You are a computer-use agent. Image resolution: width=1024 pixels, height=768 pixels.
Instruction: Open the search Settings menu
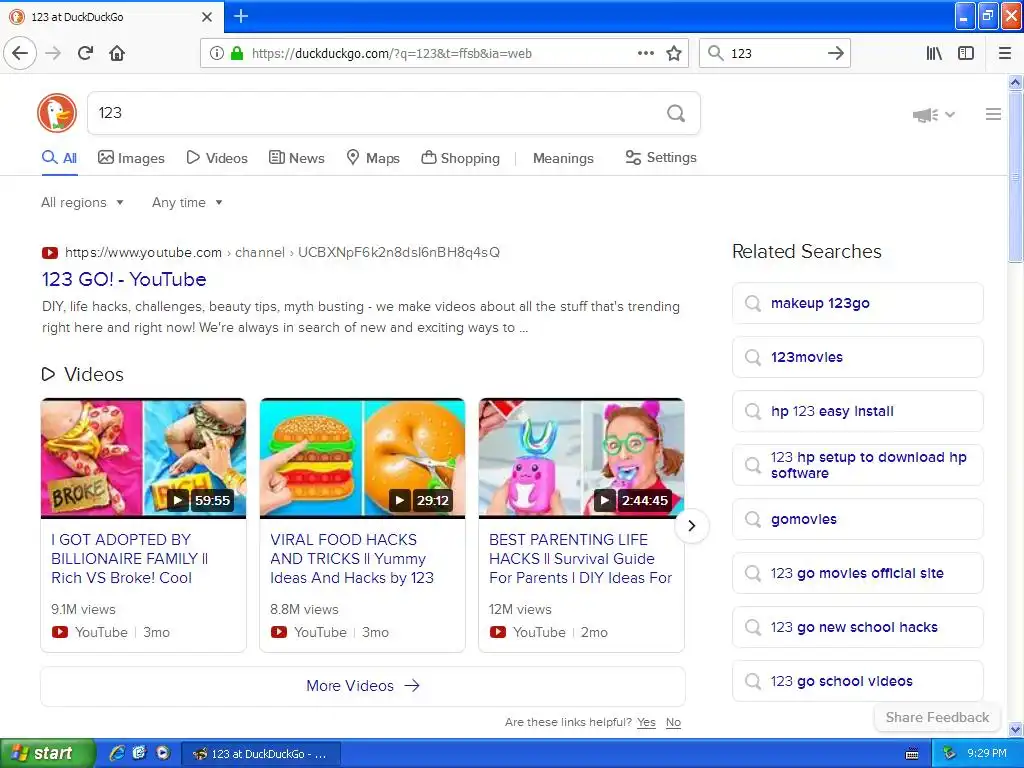click(661, 157)
